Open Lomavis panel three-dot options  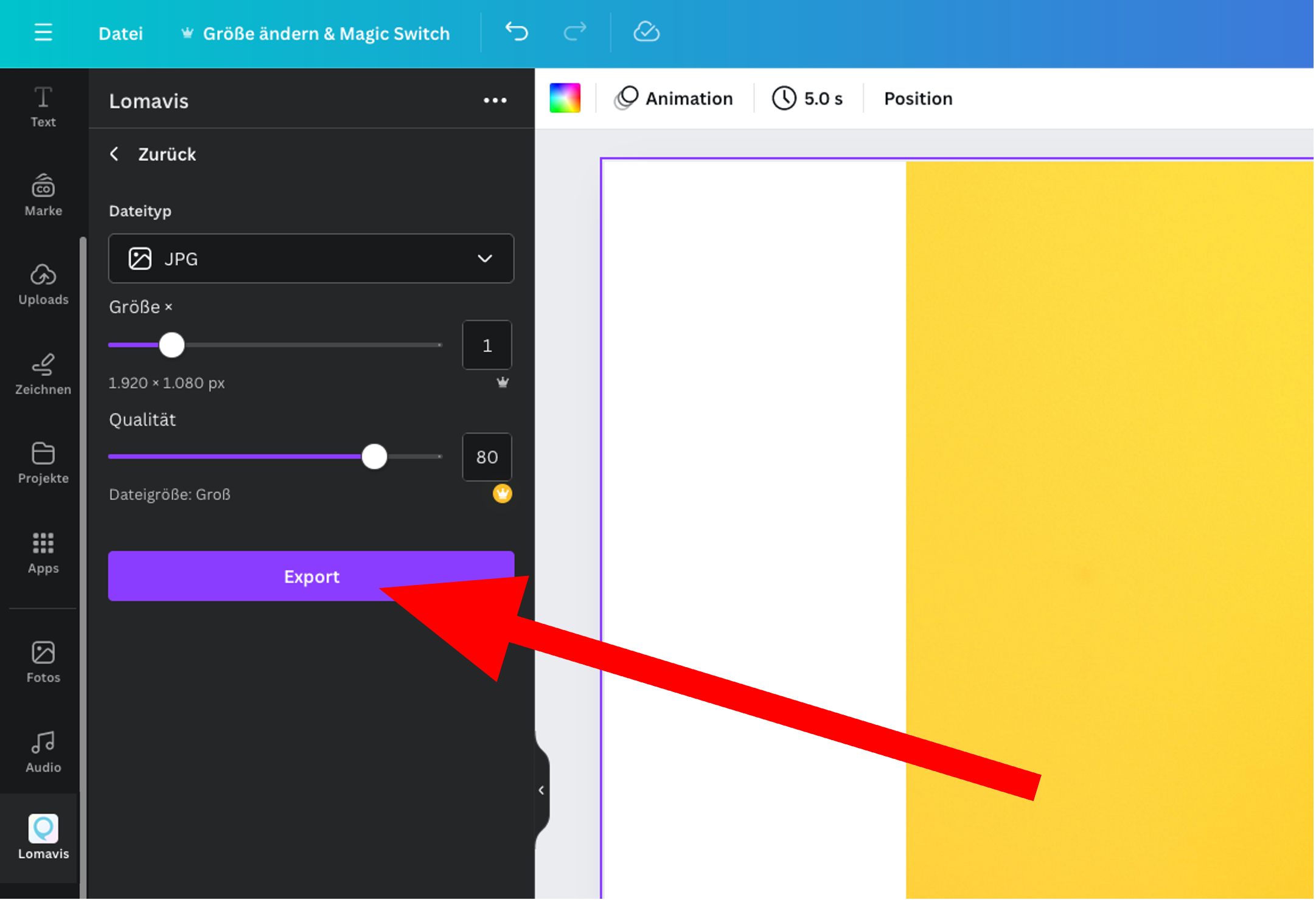[x=495, y=100]
